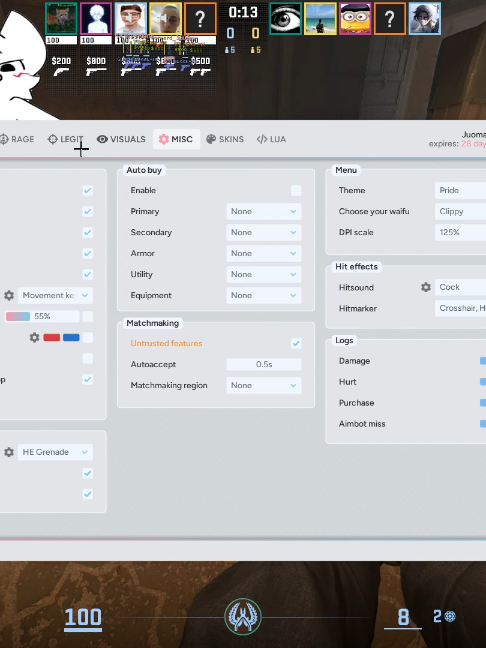Click the fox avatar in the scoreboard
This screenshot has width=486, height=648.
tap(61, 19)
